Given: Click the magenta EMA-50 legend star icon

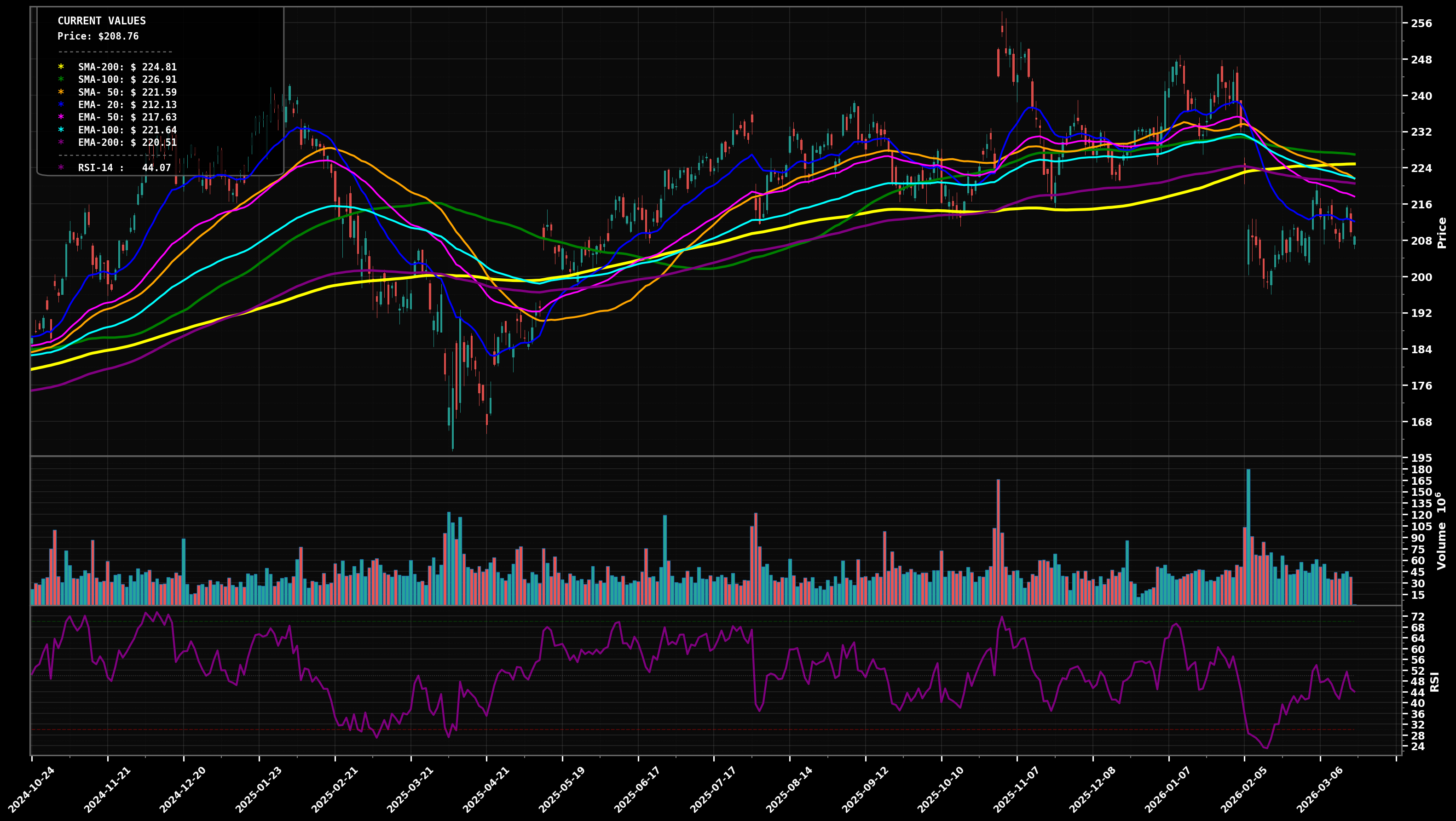Looking at the screenshot, I should (x=62, y=118).
